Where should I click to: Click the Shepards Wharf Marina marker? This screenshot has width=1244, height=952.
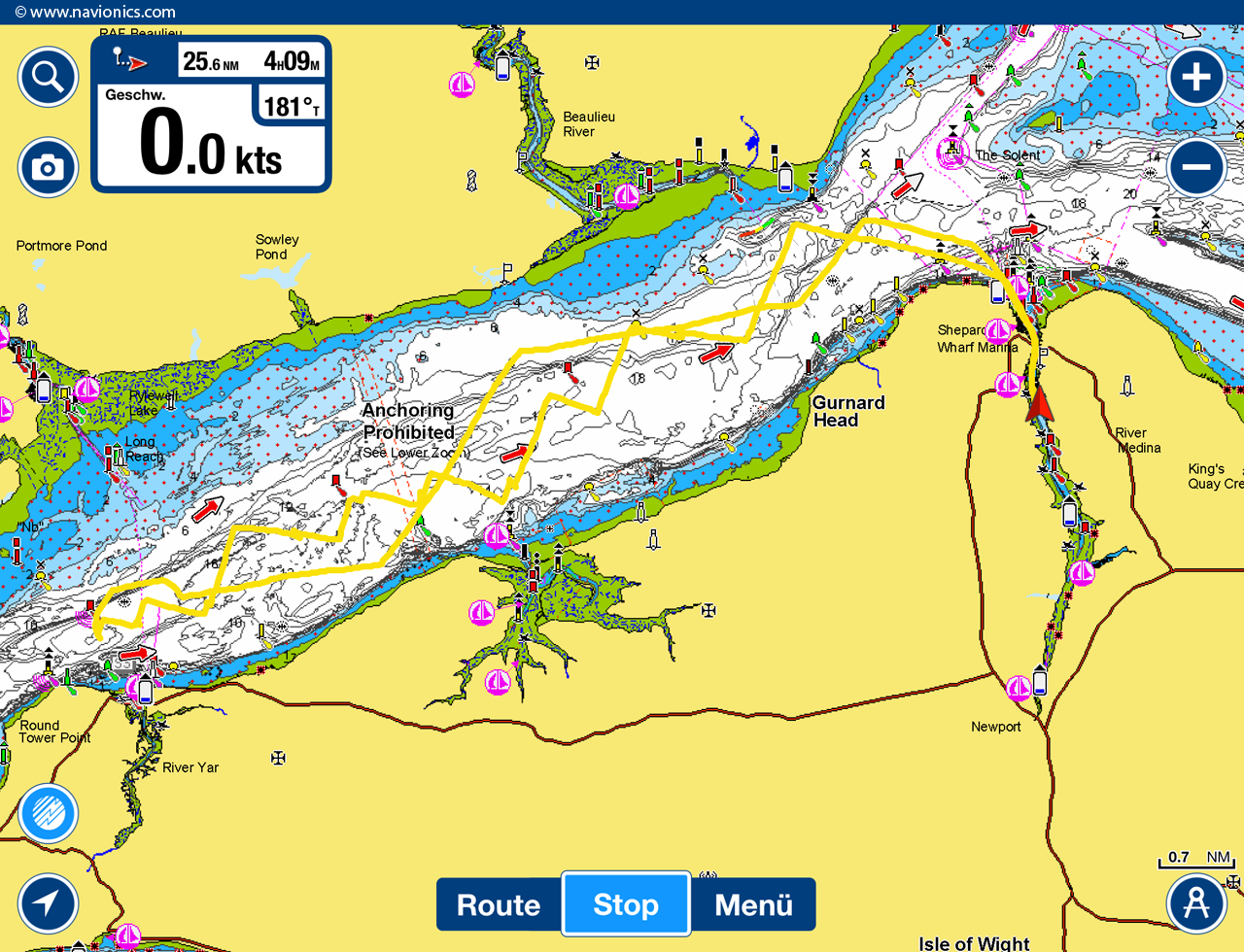coord(998,330)
